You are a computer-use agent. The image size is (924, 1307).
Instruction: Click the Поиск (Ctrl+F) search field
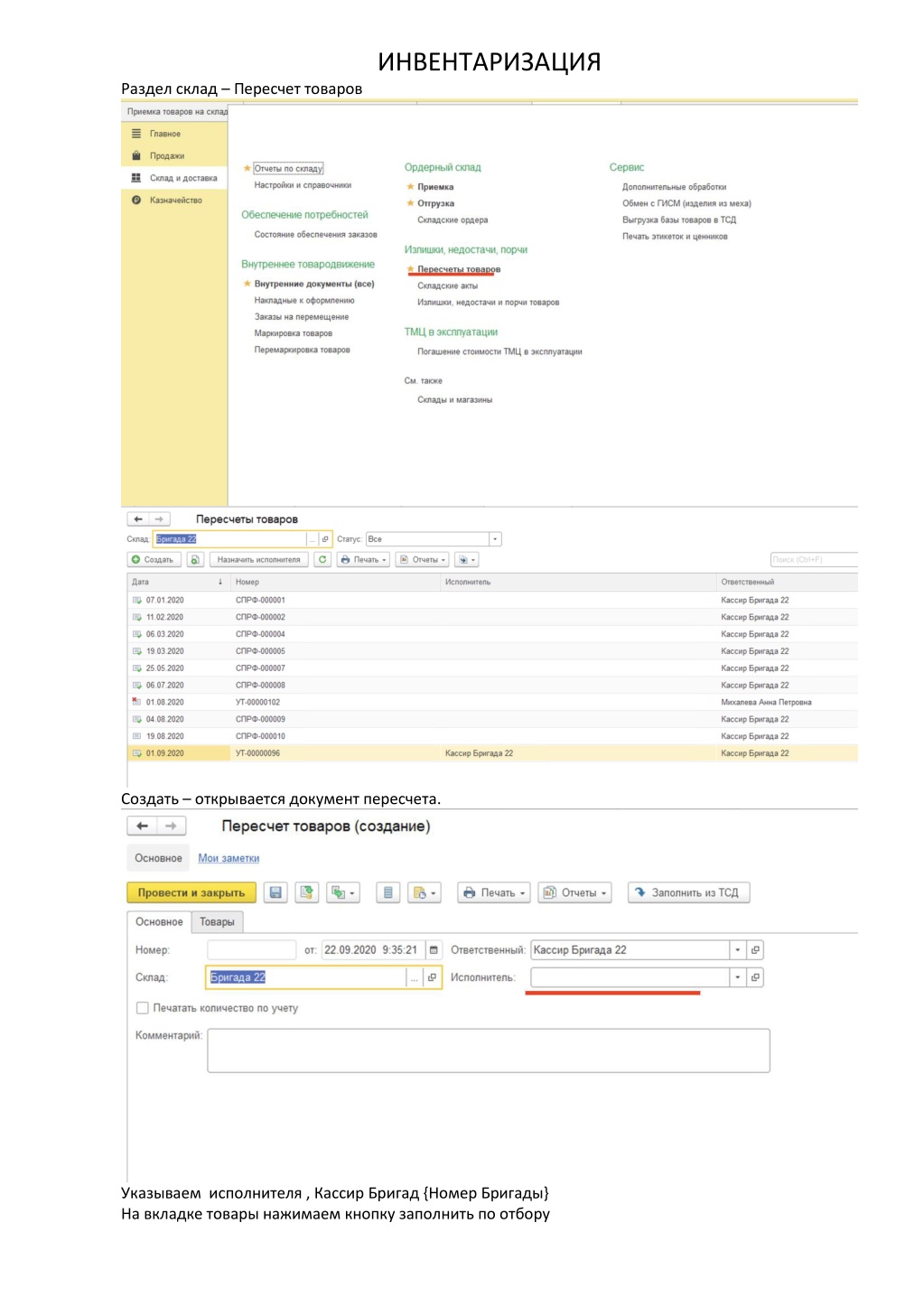pos(813,560)
